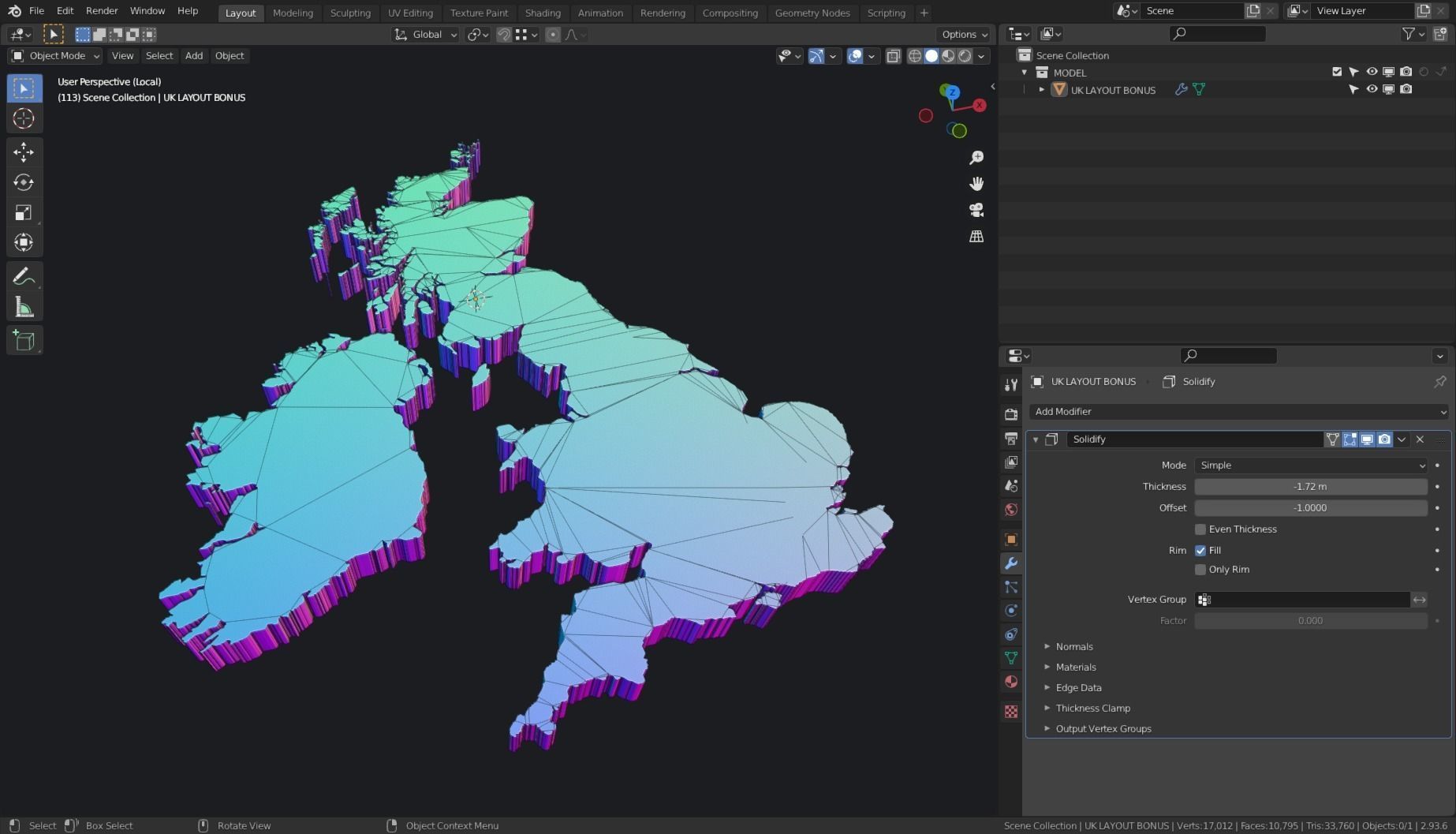Open the Object Data properties tab
Image resolution: width=1456 pixels, height=834 pixels.
pyautogui.click(x=1011, y=658)
